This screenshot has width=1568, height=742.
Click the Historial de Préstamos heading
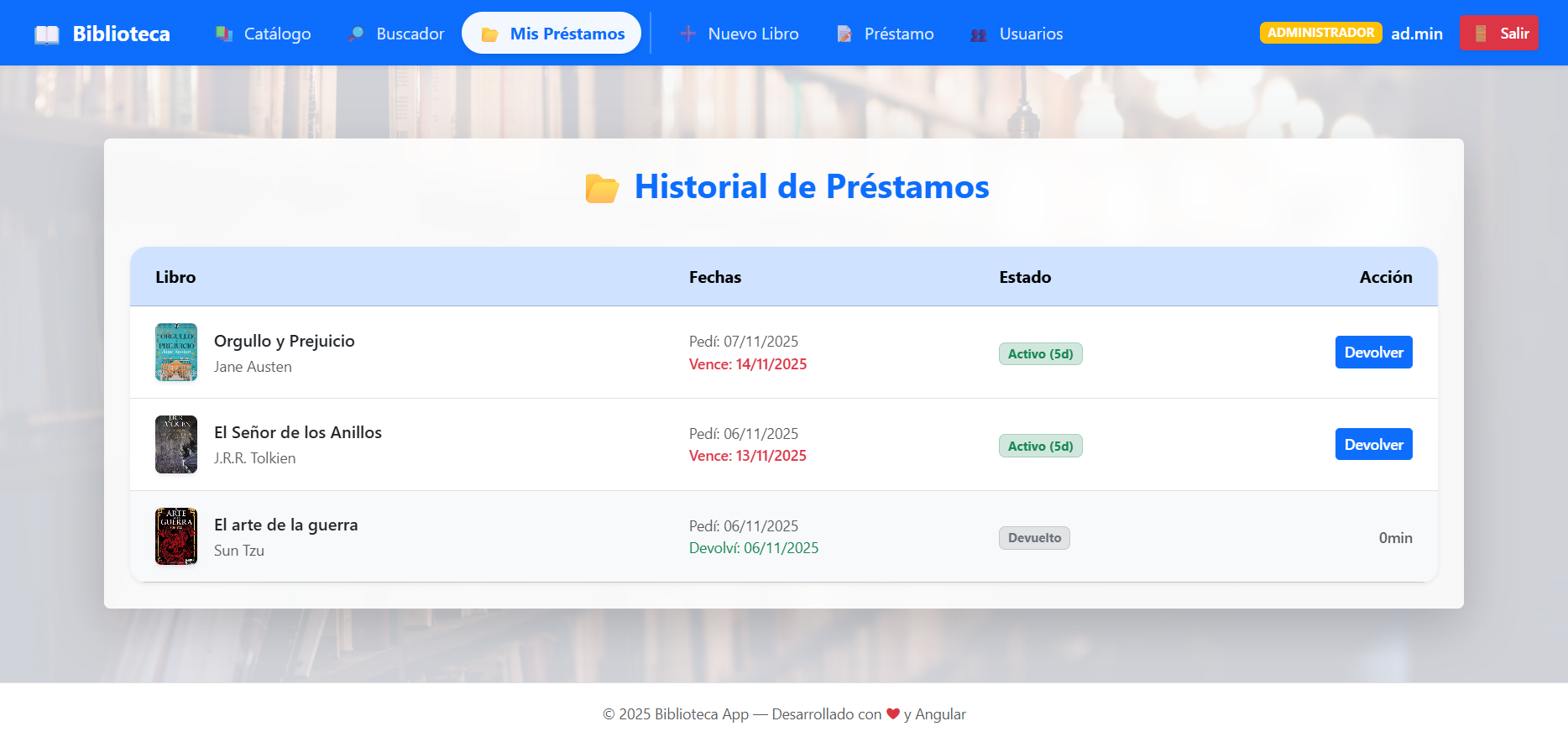[x=812, y=186]
